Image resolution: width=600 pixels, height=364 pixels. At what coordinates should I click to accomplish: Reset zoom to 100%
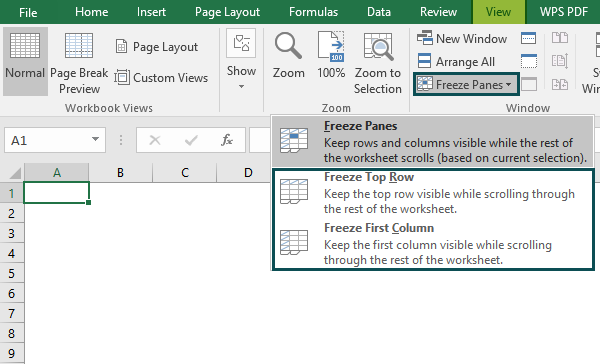(x=331, y=55)
